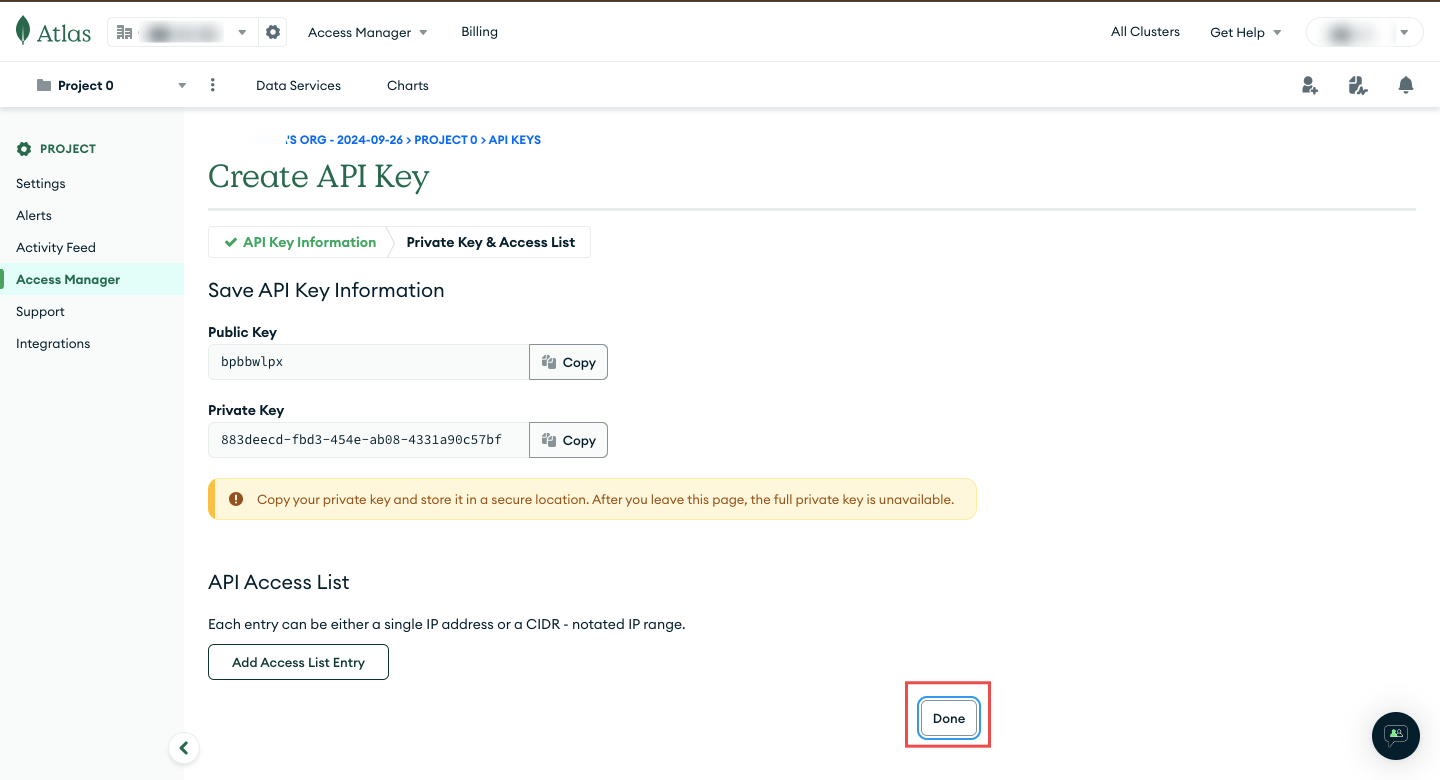1440x780 pixels.
Task: Collapse the left sidebar
Action: (x=184, y=748)
